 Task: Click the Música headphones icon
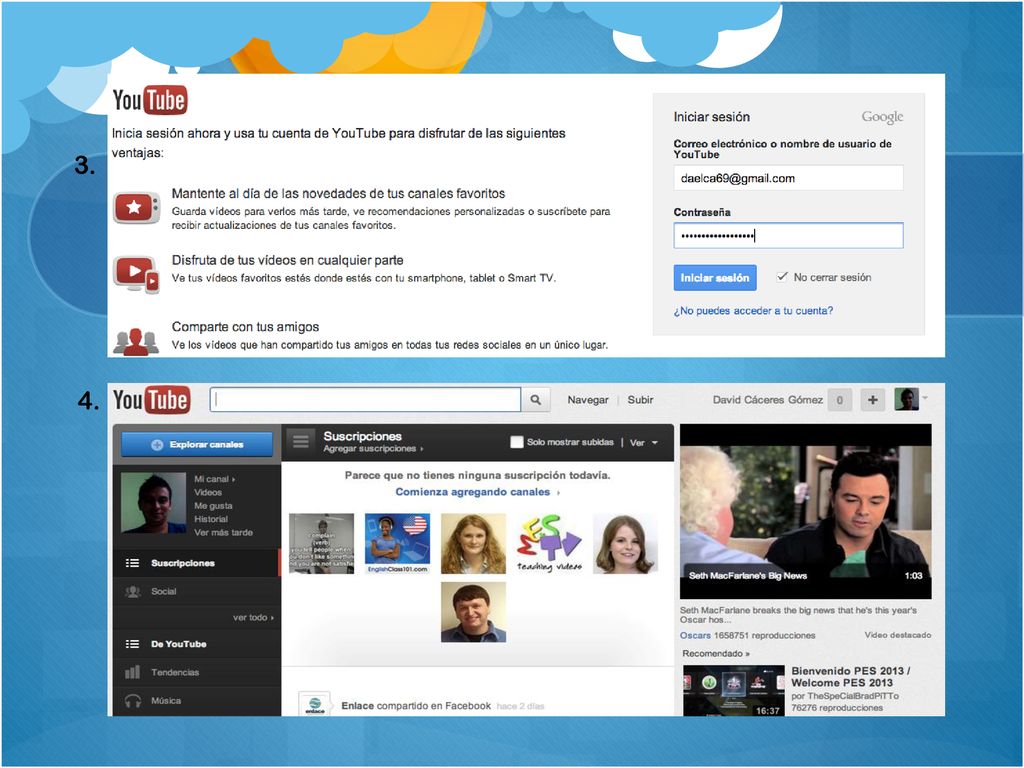pyautogui.click(x=133, y=701)
